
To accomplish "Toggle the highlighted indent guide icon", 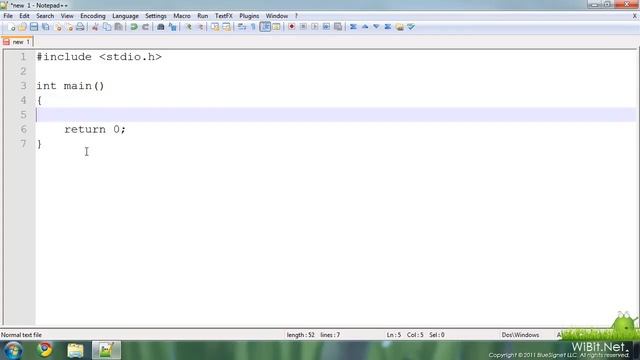I will pos(265,27).
